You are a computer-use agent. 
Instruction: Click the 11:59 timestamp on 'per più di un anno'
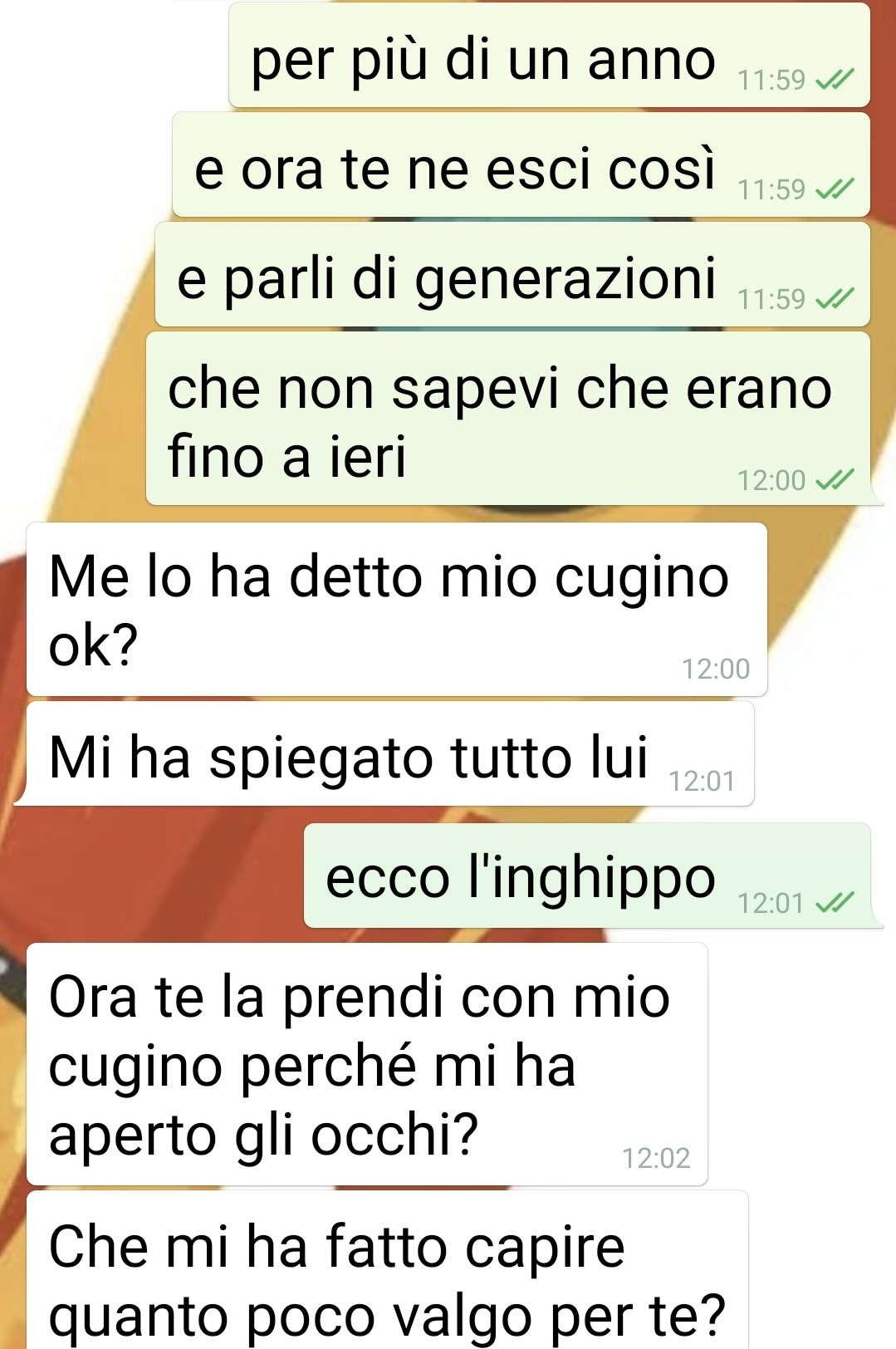(771, 81)
